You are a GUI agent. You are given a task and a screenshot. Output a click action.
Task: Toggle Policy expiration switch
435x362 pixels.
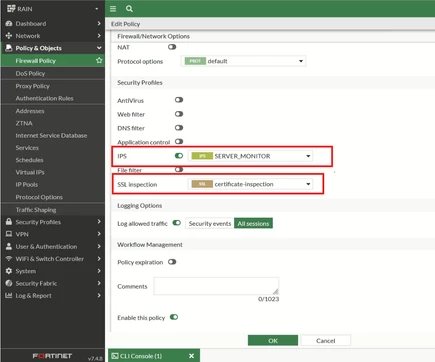coord(172,262)
